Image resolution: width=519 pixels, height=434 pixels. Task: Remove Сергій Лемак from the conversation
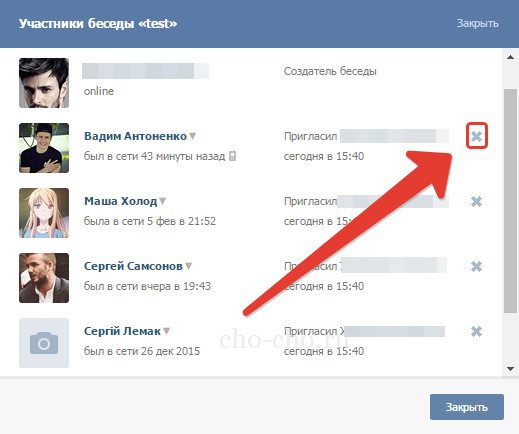(476, 331)
